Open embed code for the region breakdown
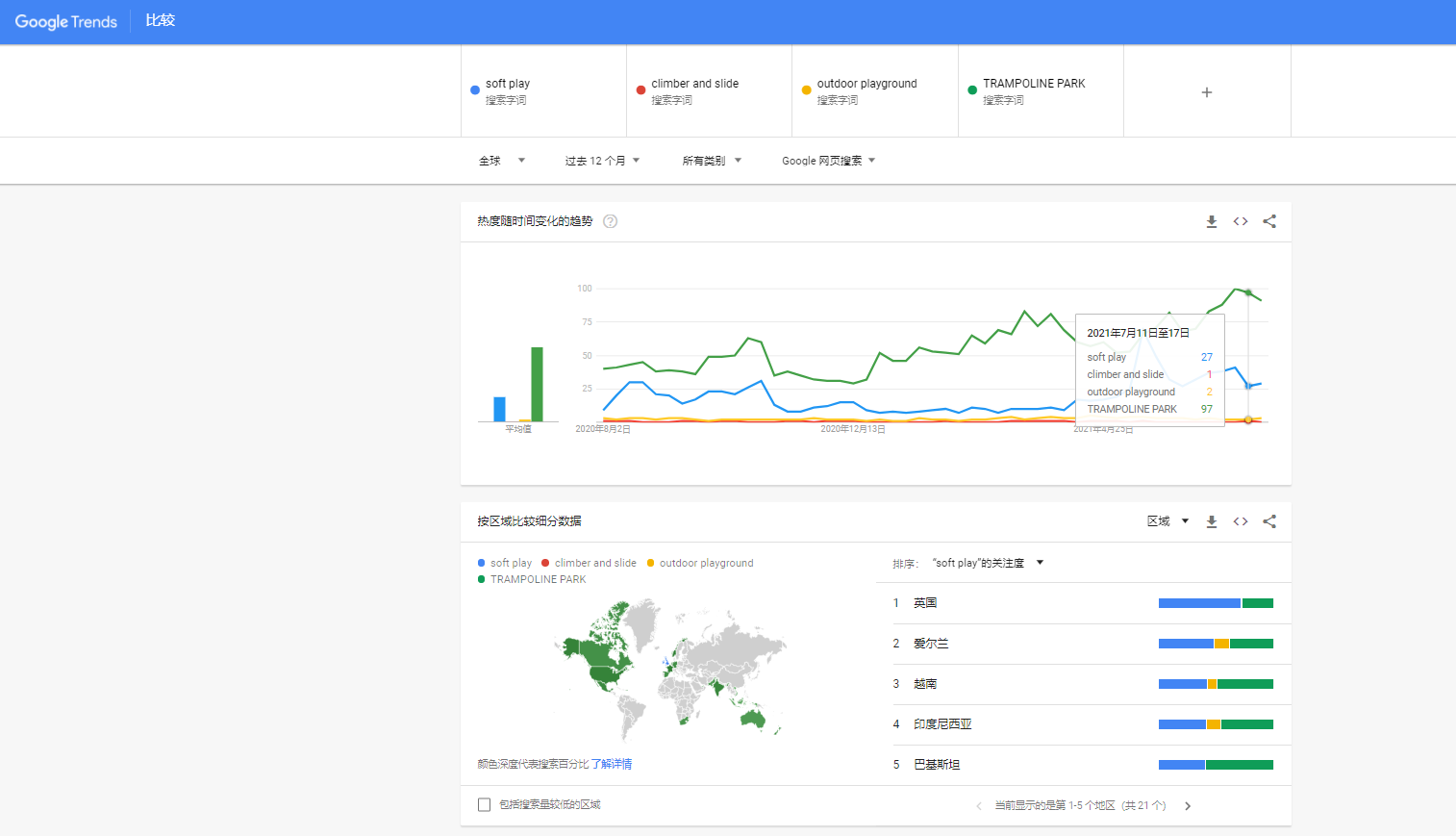The height and width of the screenshot is (836, 1456). coord(1241,521)
